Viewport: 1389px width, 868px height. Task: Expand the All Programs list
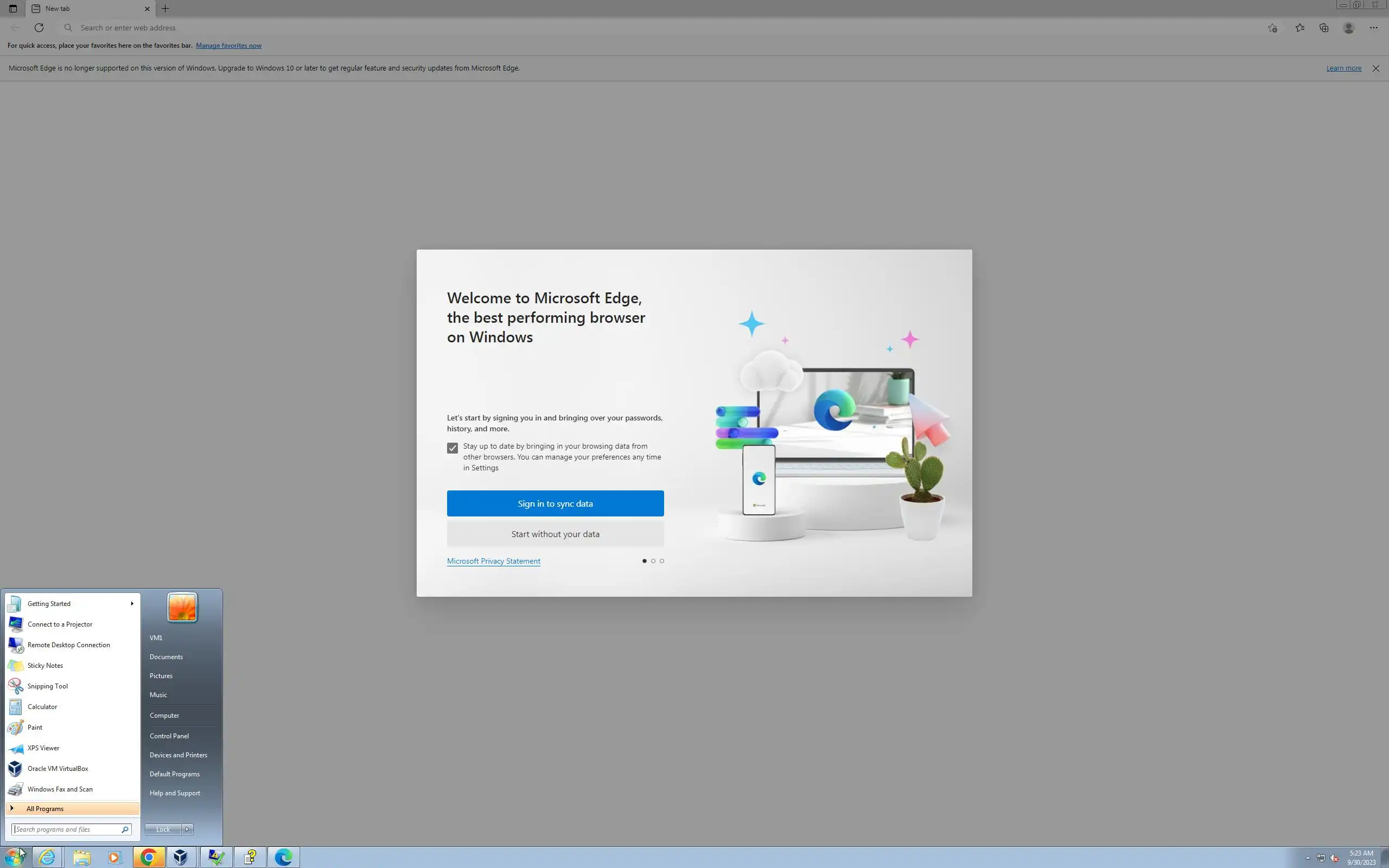(x=45, y=809)
